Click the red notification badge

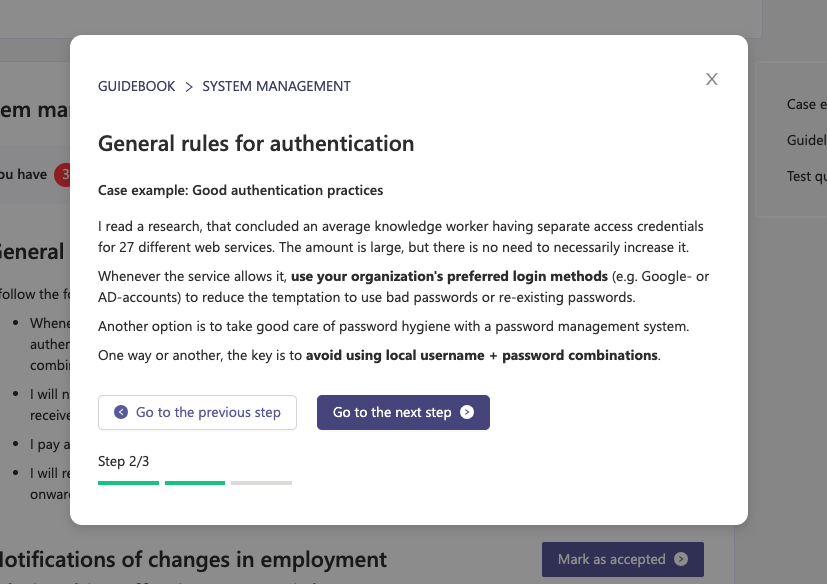point(62,175)
